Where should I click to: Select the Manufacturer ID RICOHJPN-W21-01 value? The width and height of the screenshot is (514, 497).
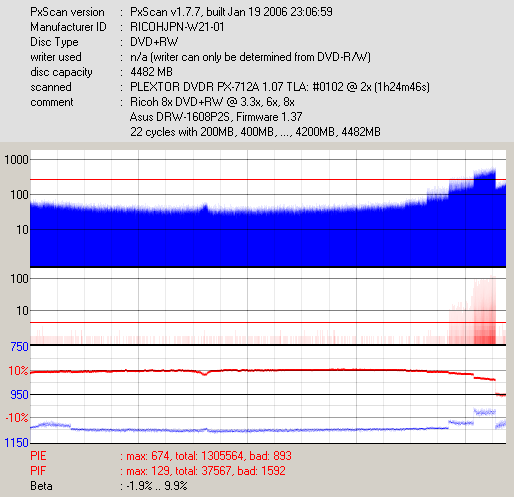177,27
